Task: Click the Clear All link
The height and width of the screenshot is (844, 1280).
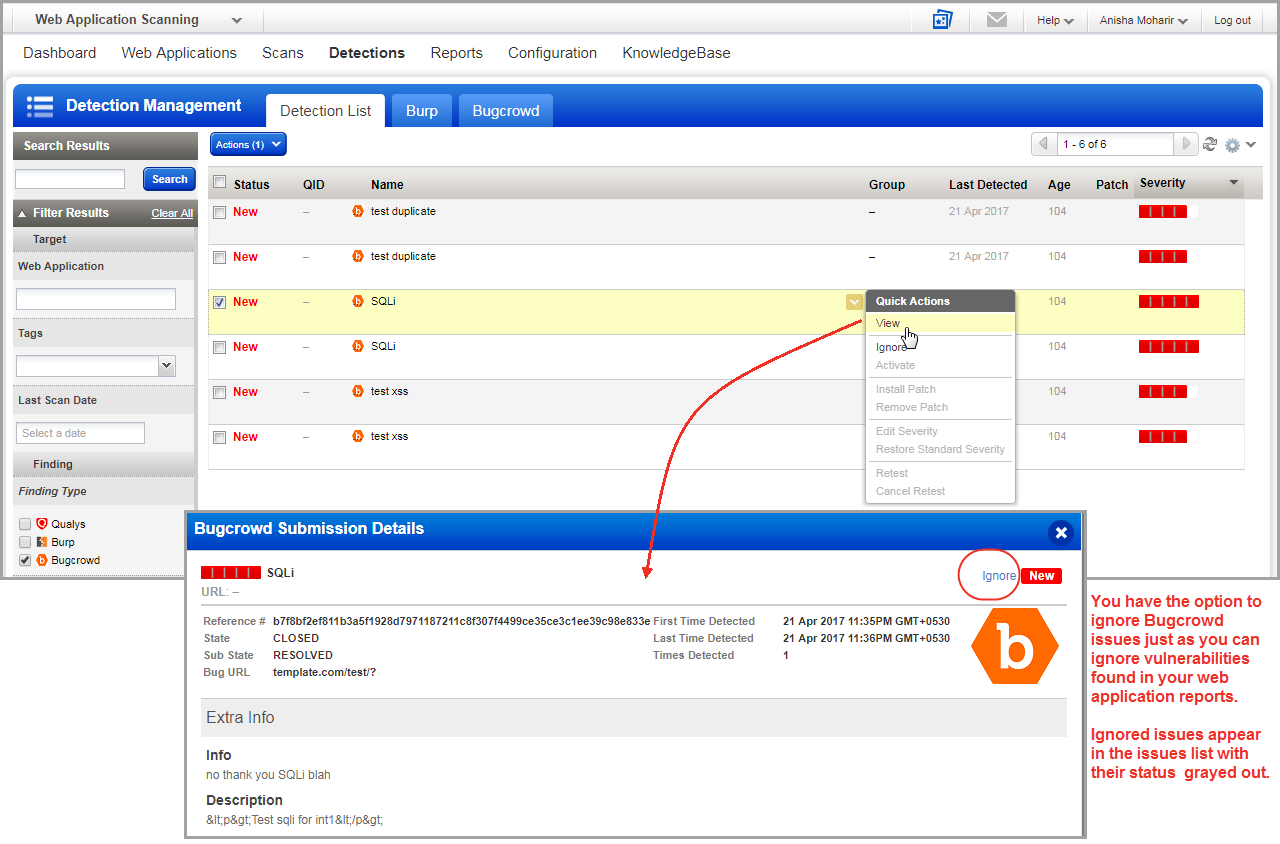Action: (x=172, y=213)
